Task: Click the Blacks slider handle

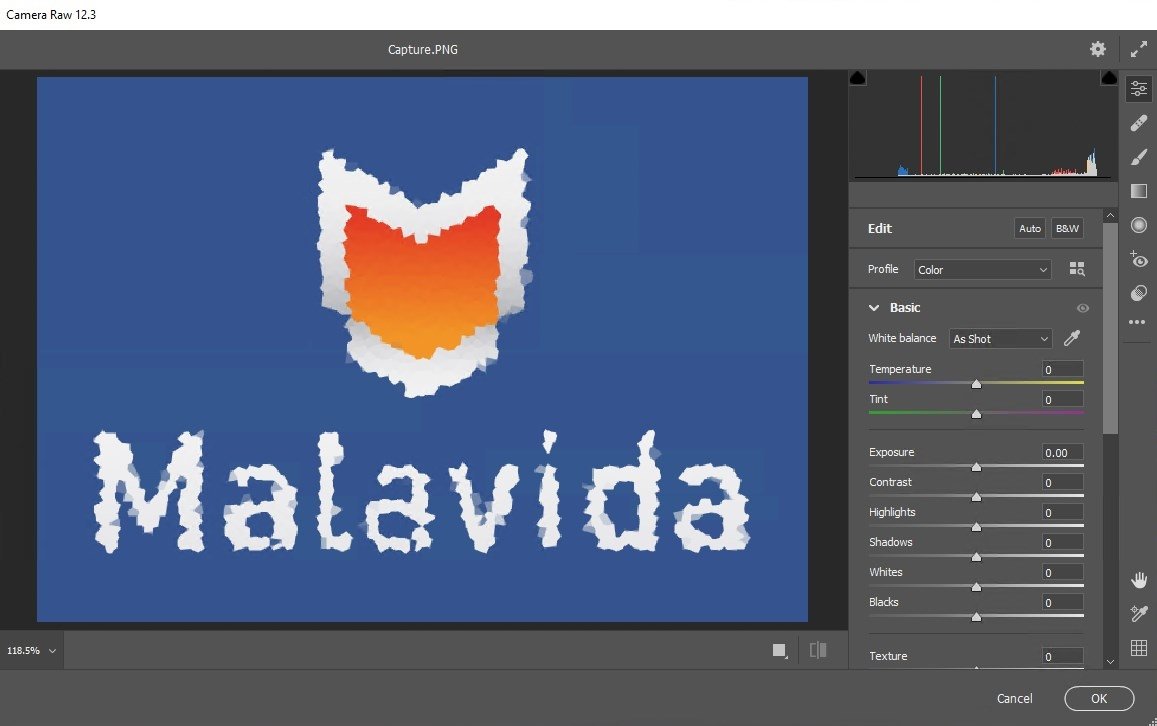Action: [976, 617]
